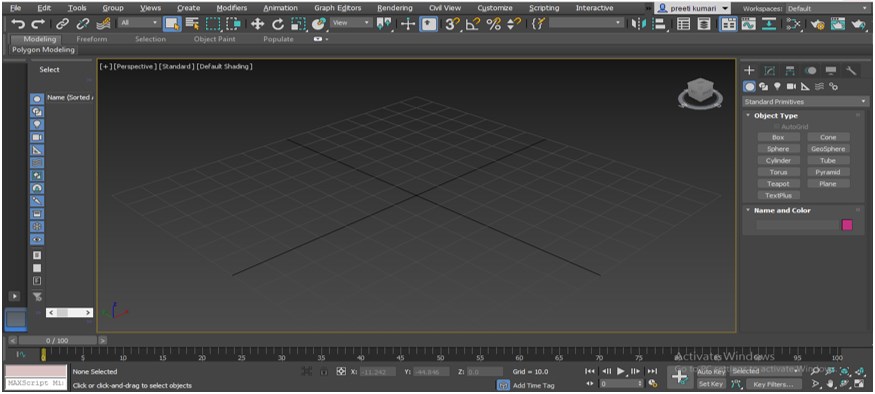Click the Select and Place tool
875x394 pixels.
tap(319, 23)
